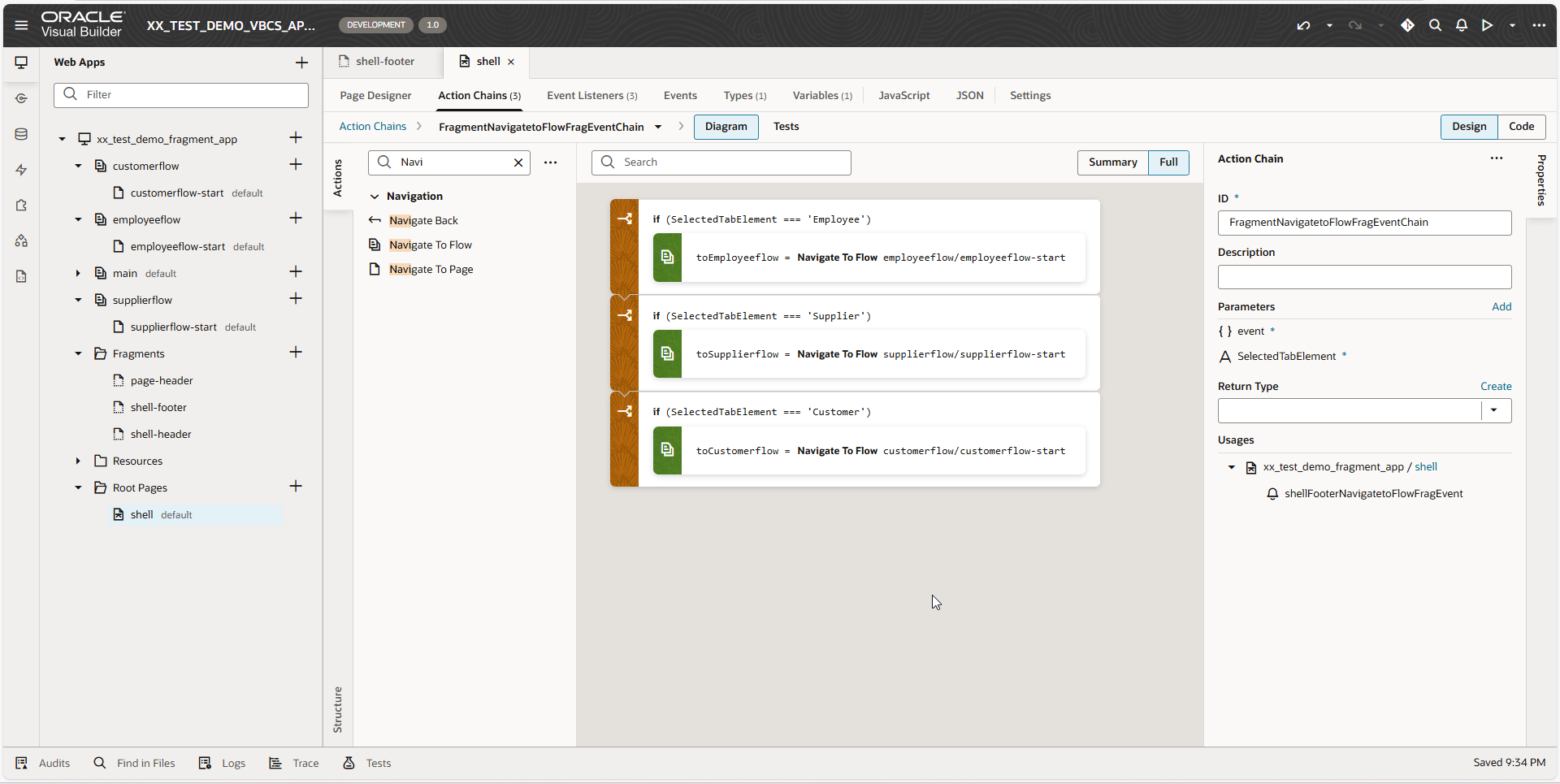The height and width of the screenshot is (784, 1560).
Task: Open the Return Type dropdown
Action: click(x=1493, y=410)
